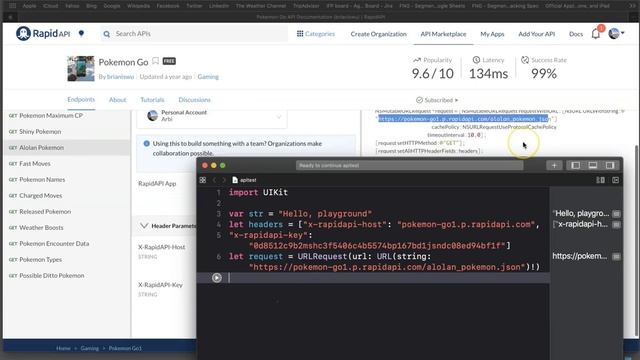This screenshot has width=640, height=360.
Task: Open Create Organization link
Action: pyautogui.click(x=378, y=34)
